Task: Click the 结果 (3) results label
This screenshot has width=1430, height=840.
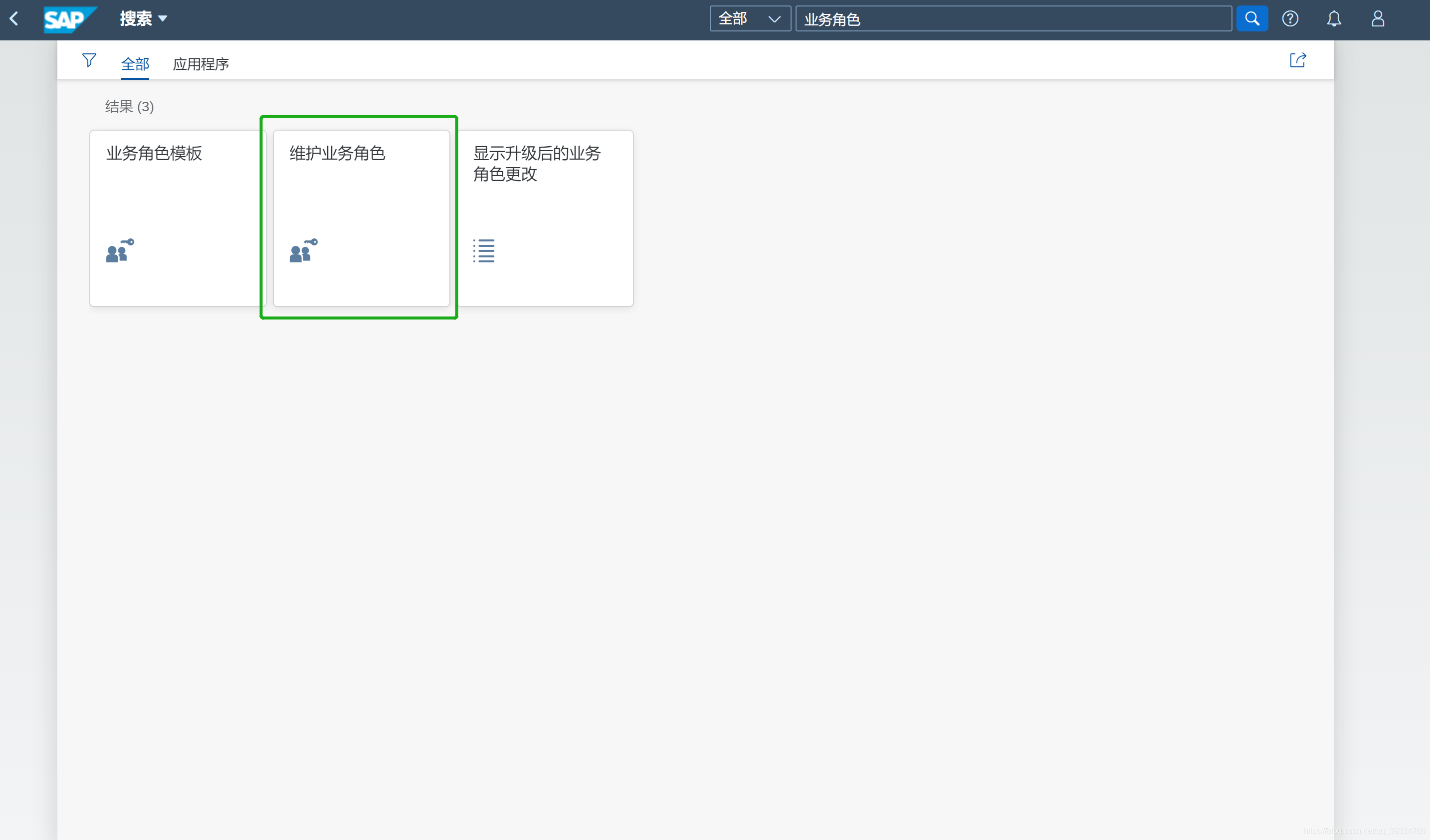Action: [x=129, y=107]
